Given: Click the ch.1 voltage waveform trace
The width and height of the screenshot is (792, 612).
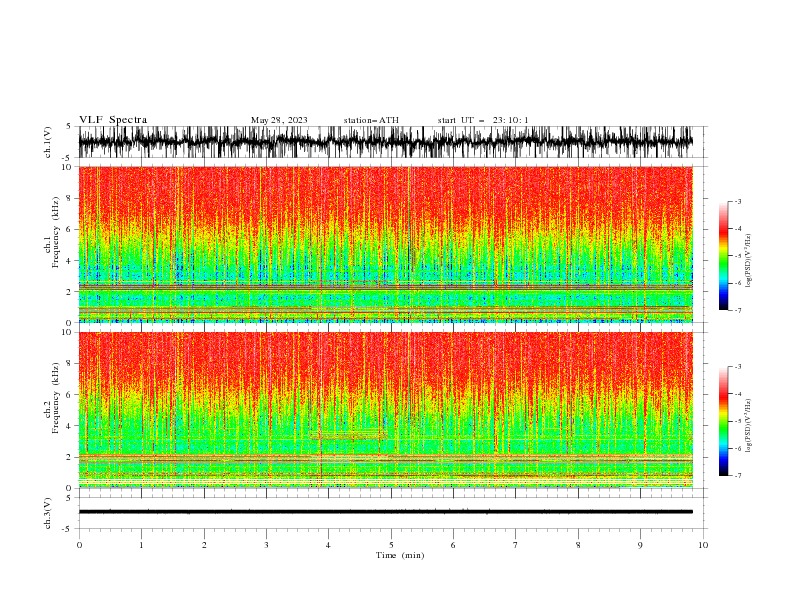Looking at the screenshot, I should click(386, 142).
